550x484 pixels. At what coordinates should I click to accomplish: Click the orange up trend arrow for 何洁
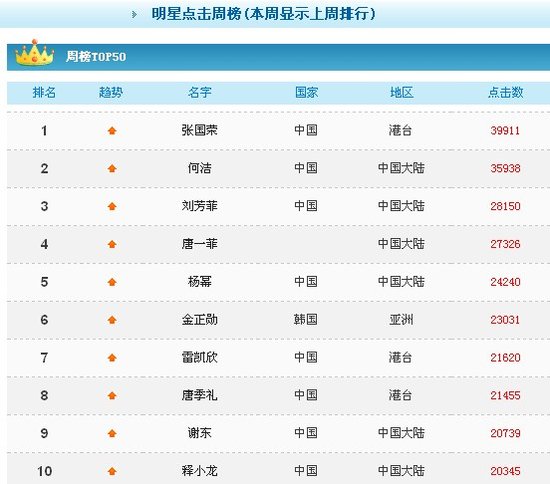(112, 169)
